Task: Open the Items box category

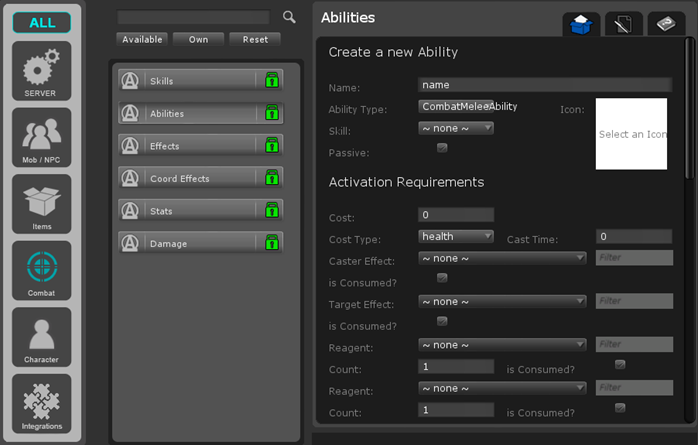Action: [x=41, y=204]
